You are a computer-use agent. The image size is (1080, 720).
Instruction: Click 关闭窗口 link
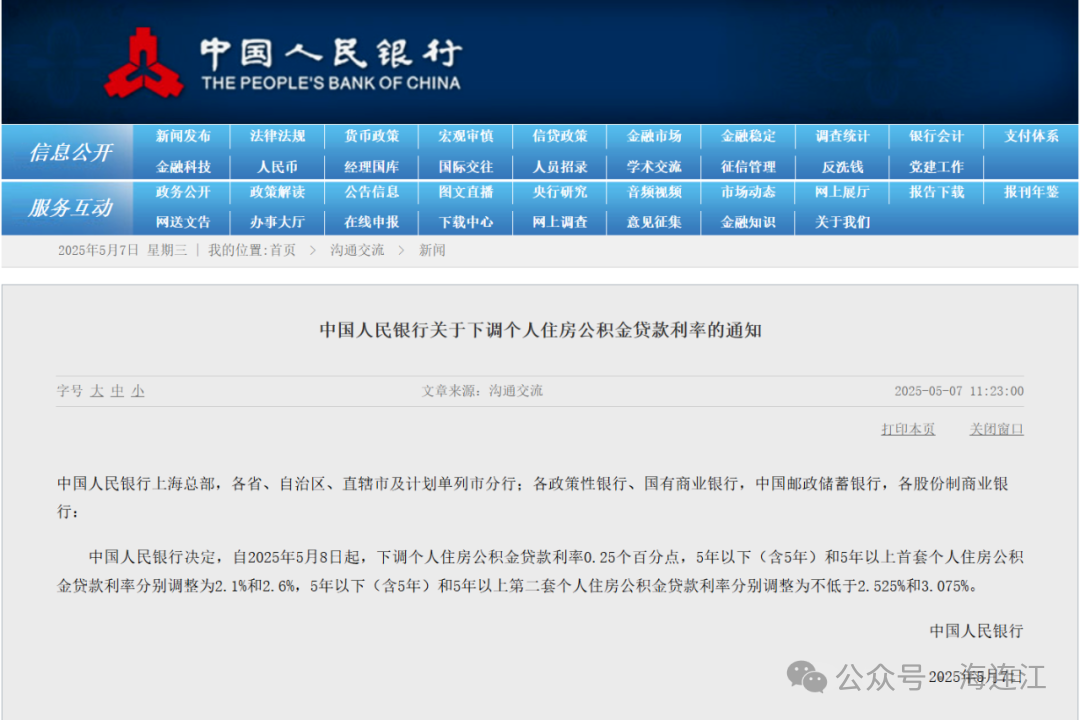996,429
